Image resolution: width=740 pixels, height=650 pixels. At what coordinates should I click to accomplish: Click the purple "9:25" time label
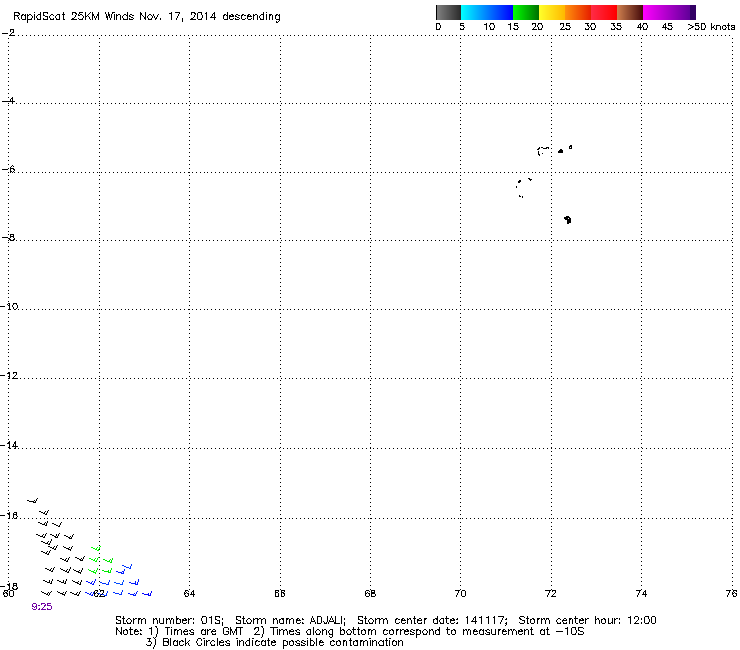(x=42, y=607)
